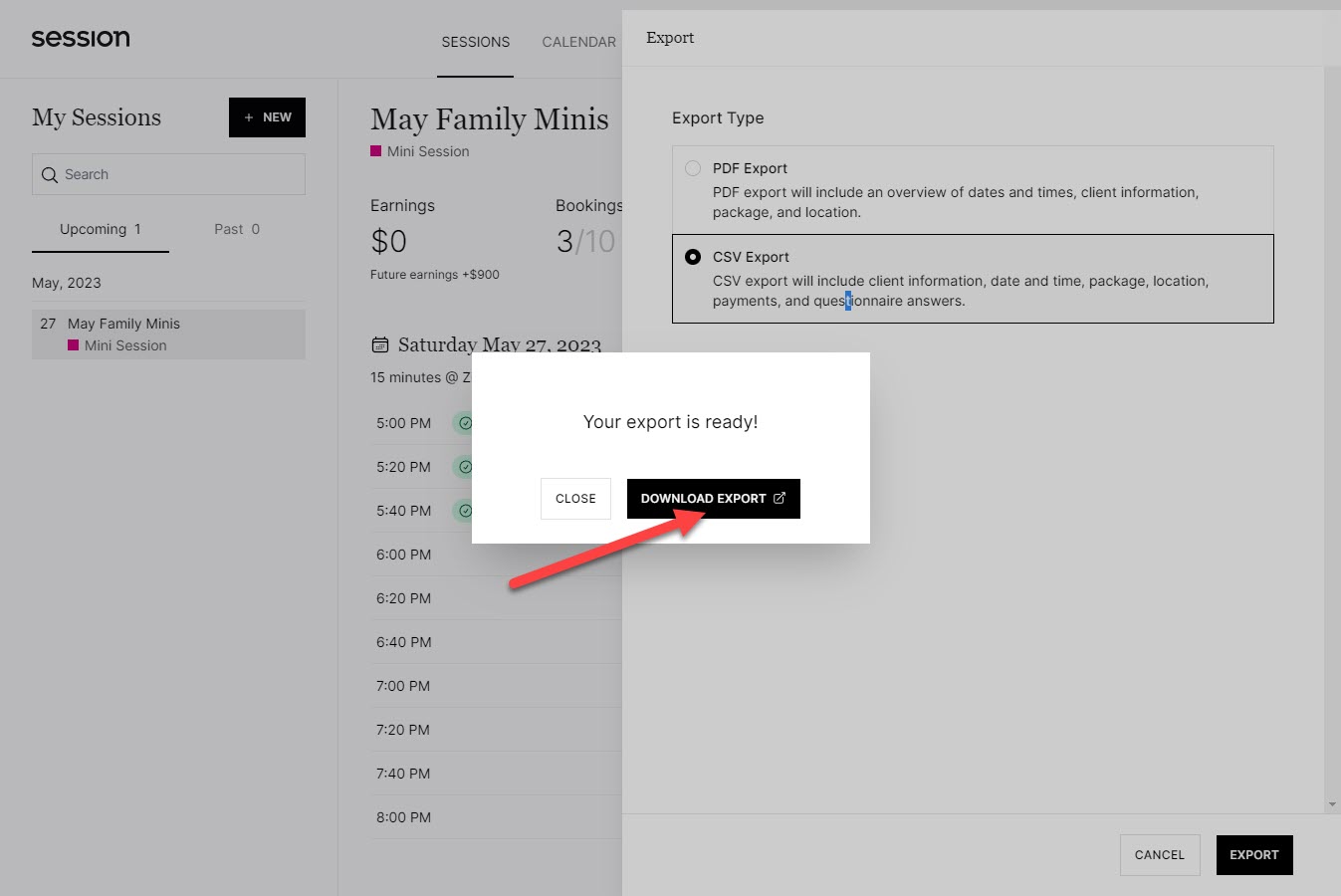Click the booked checkmark icon at 5:40 PM
1341x896 pixels.
465,511
